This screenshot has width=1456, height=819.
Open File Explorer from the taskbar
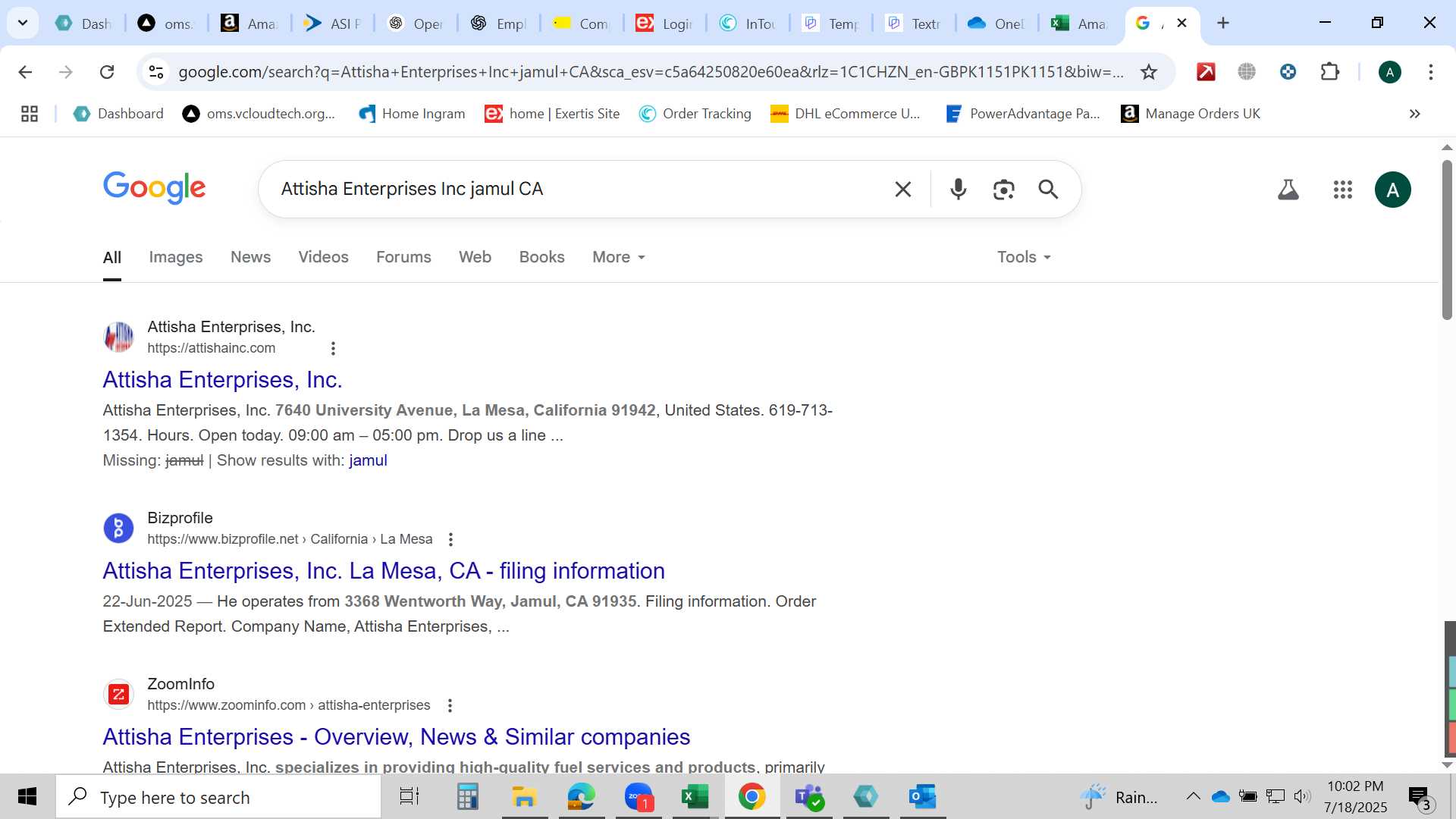pos(524,796)
